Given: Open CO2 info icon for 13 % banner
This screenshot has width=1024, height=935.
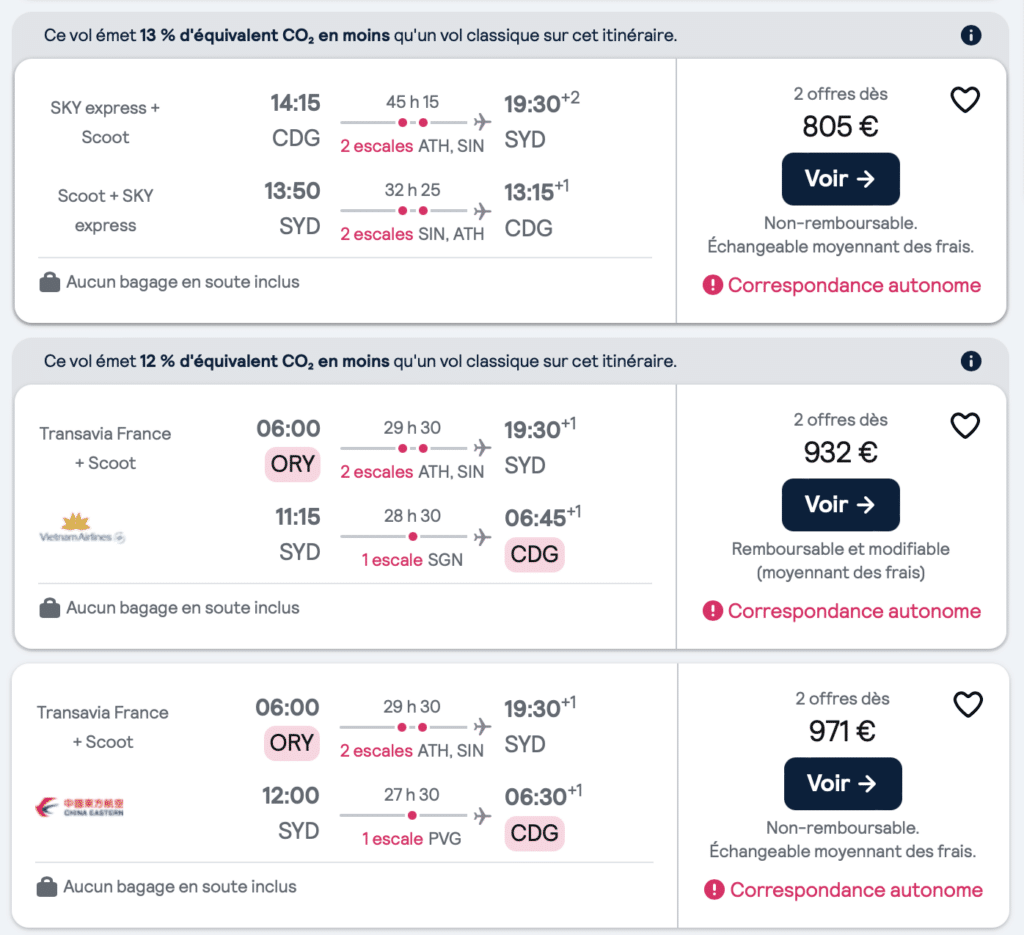Looking at the screenshot, I should pyautogui.click(x=970, y=35).
